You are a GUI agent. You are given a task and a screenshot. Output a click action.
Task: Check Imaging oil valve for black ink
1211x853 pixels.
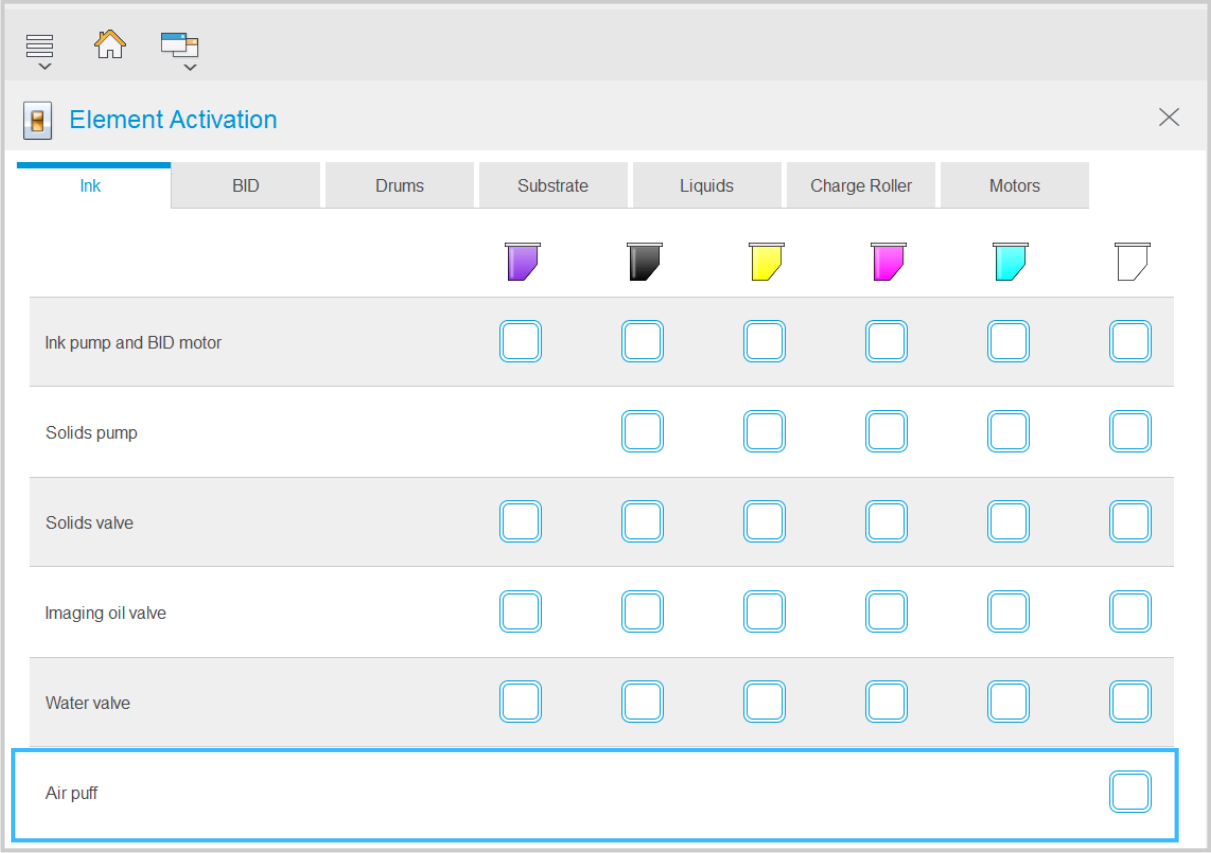(x=642, y=611)
